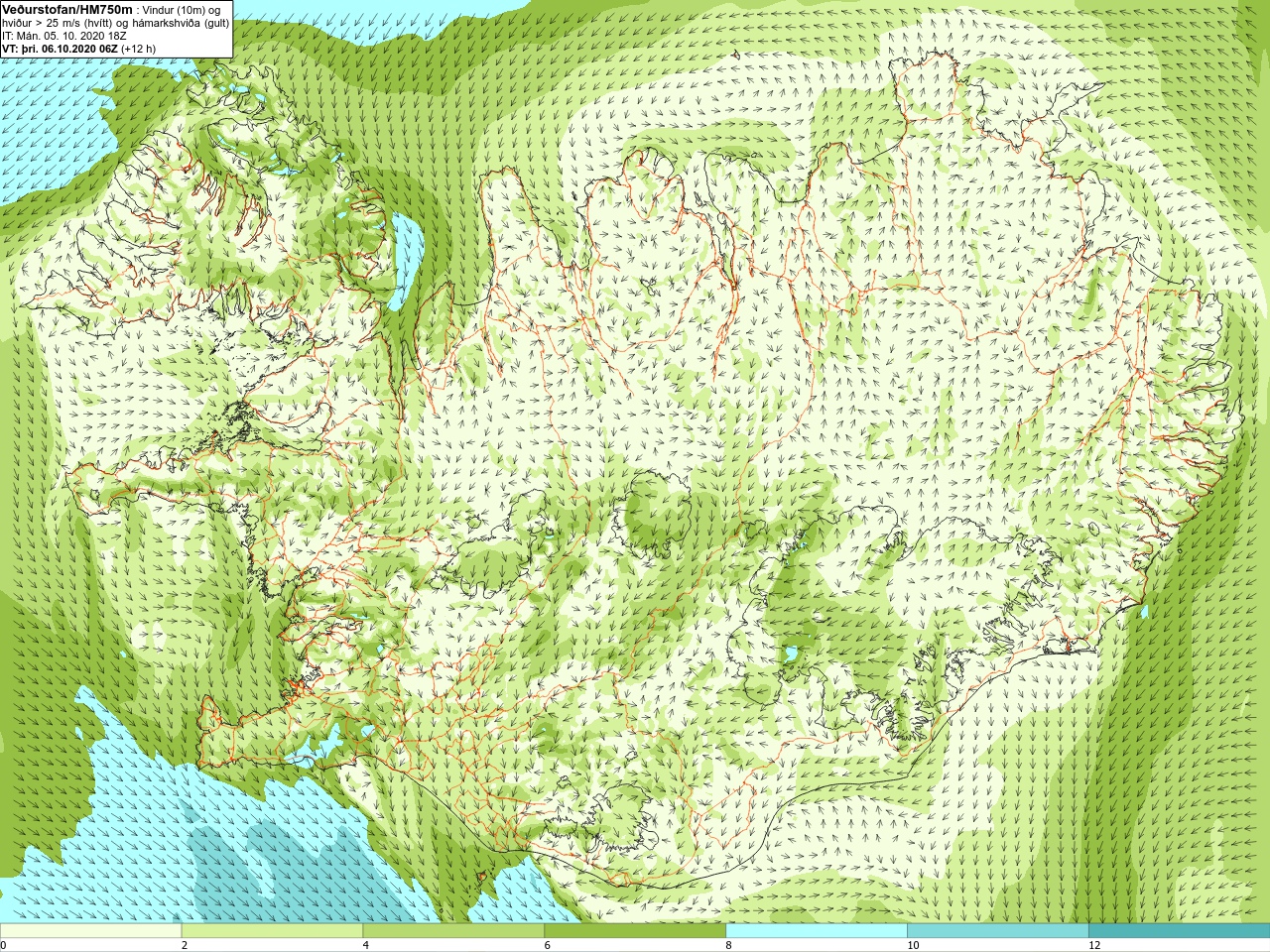Click the legend scale label '8'

tap(728, 945)
